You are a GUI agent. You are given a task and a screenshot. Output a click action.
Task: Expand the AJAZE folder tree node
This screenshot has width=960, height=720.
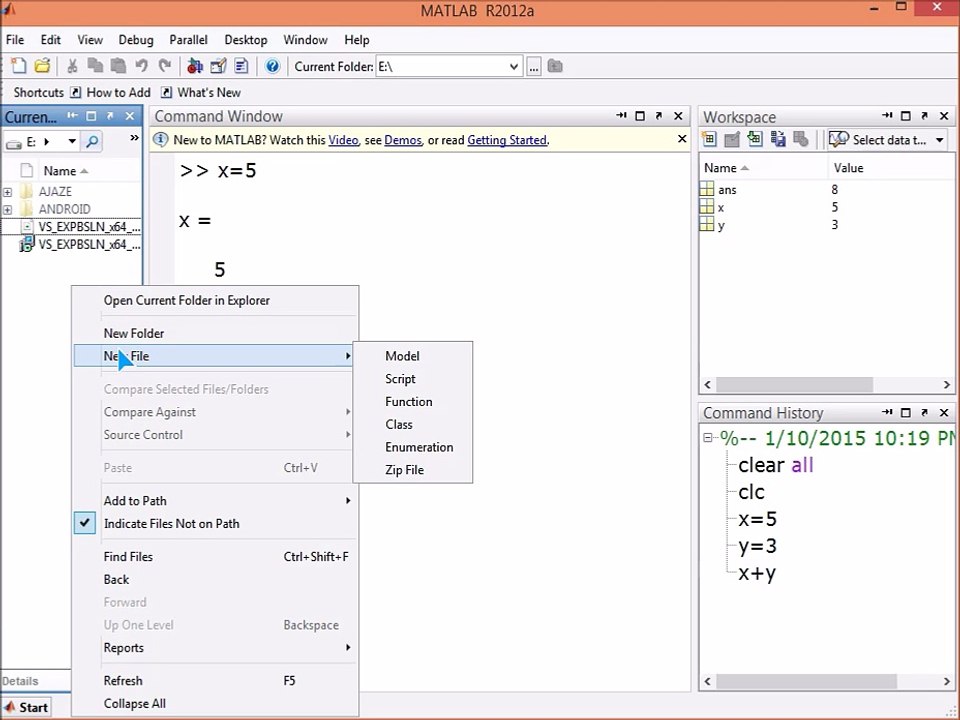(7, 192)
